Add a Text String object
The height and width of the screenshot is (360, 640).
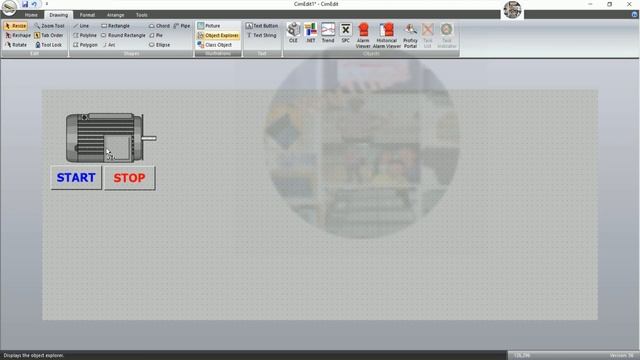coord(261,36)
